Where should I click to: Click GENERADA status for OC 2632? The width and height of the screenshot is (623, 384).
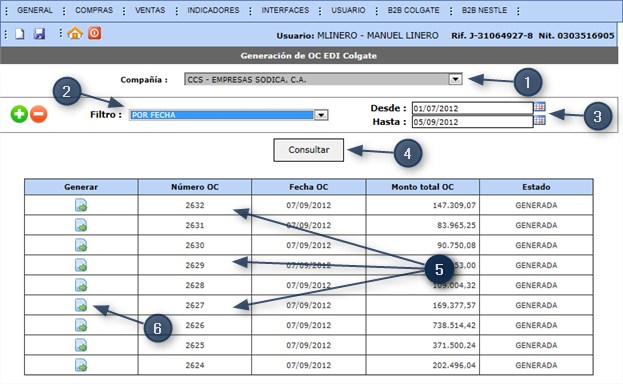coord(536,205)
